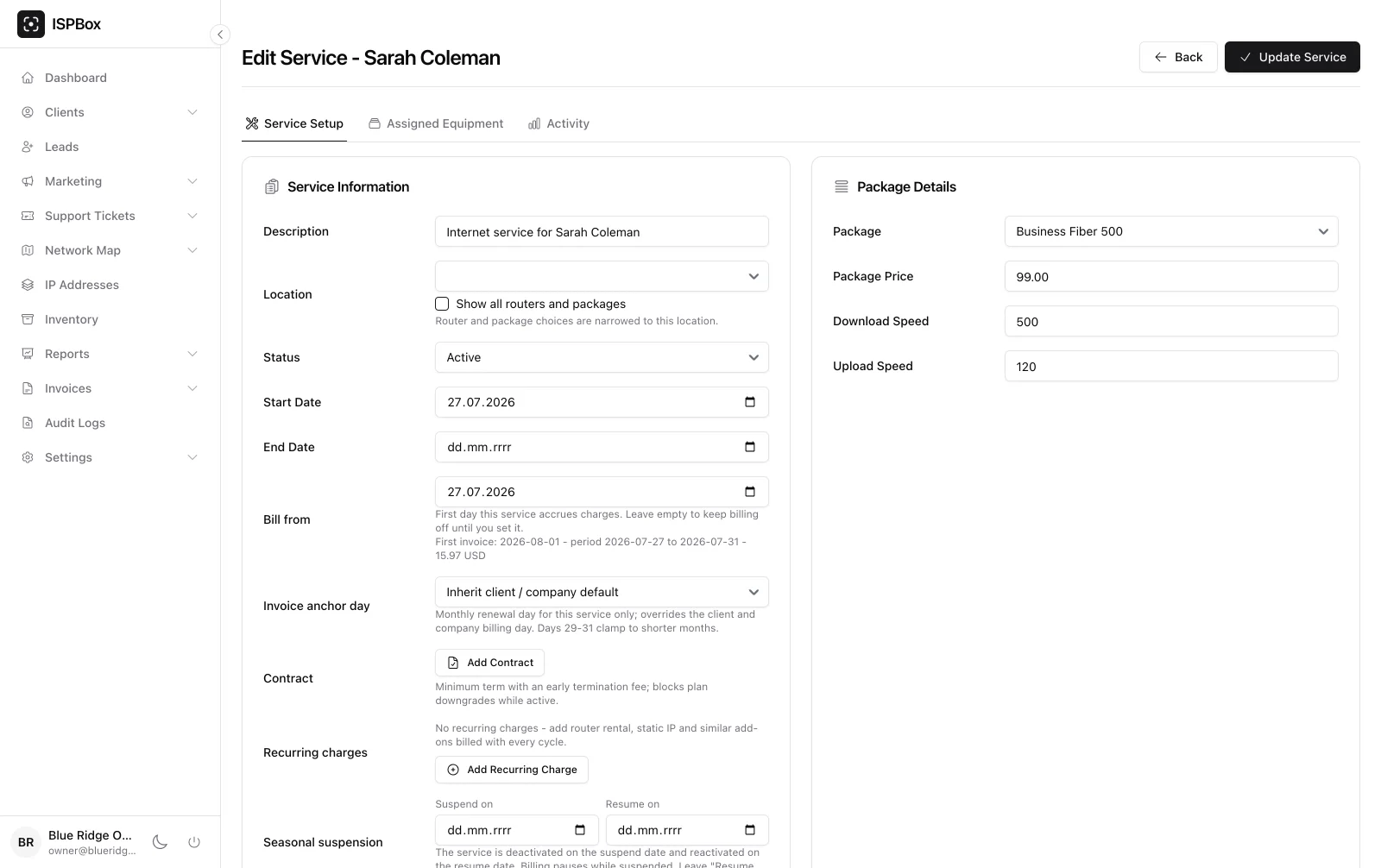1381x868 pixels.
Task: Click the Add Recurring Charge button
Action: [x=512, y=770]
